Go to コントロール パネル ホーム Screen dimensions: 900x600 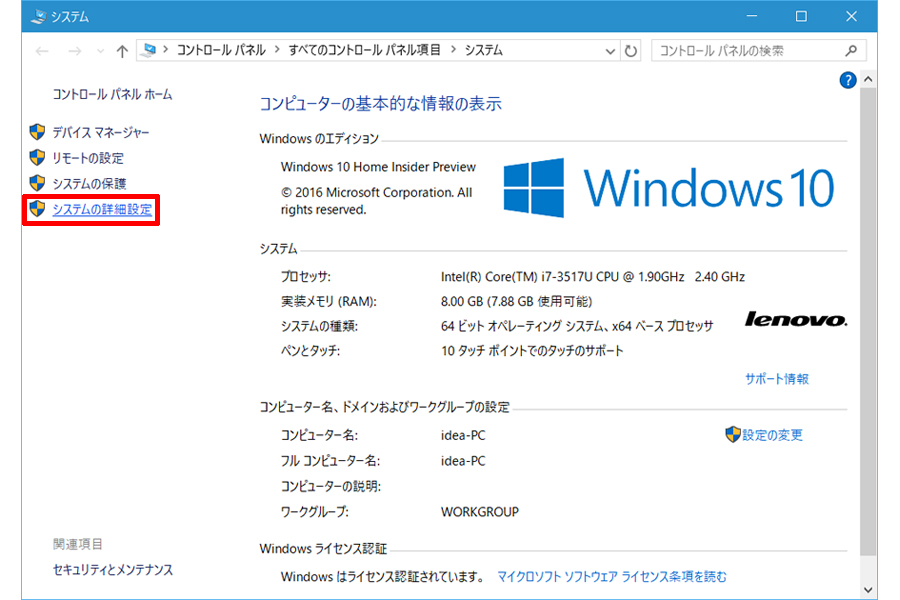[x=112, y=94]
